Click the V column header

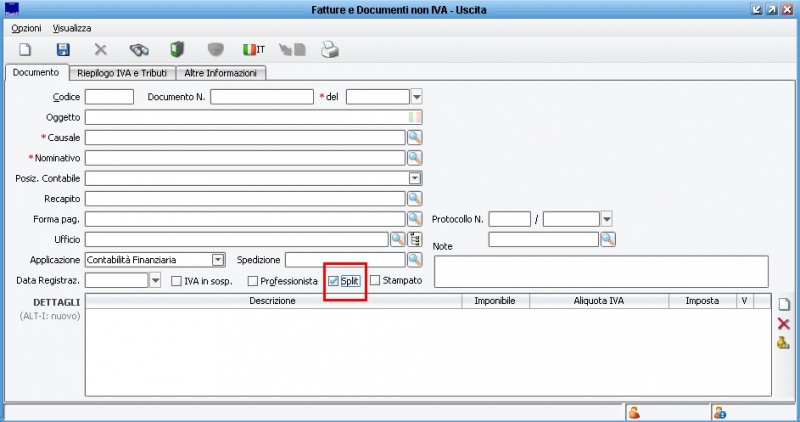(x=744, y=301)
